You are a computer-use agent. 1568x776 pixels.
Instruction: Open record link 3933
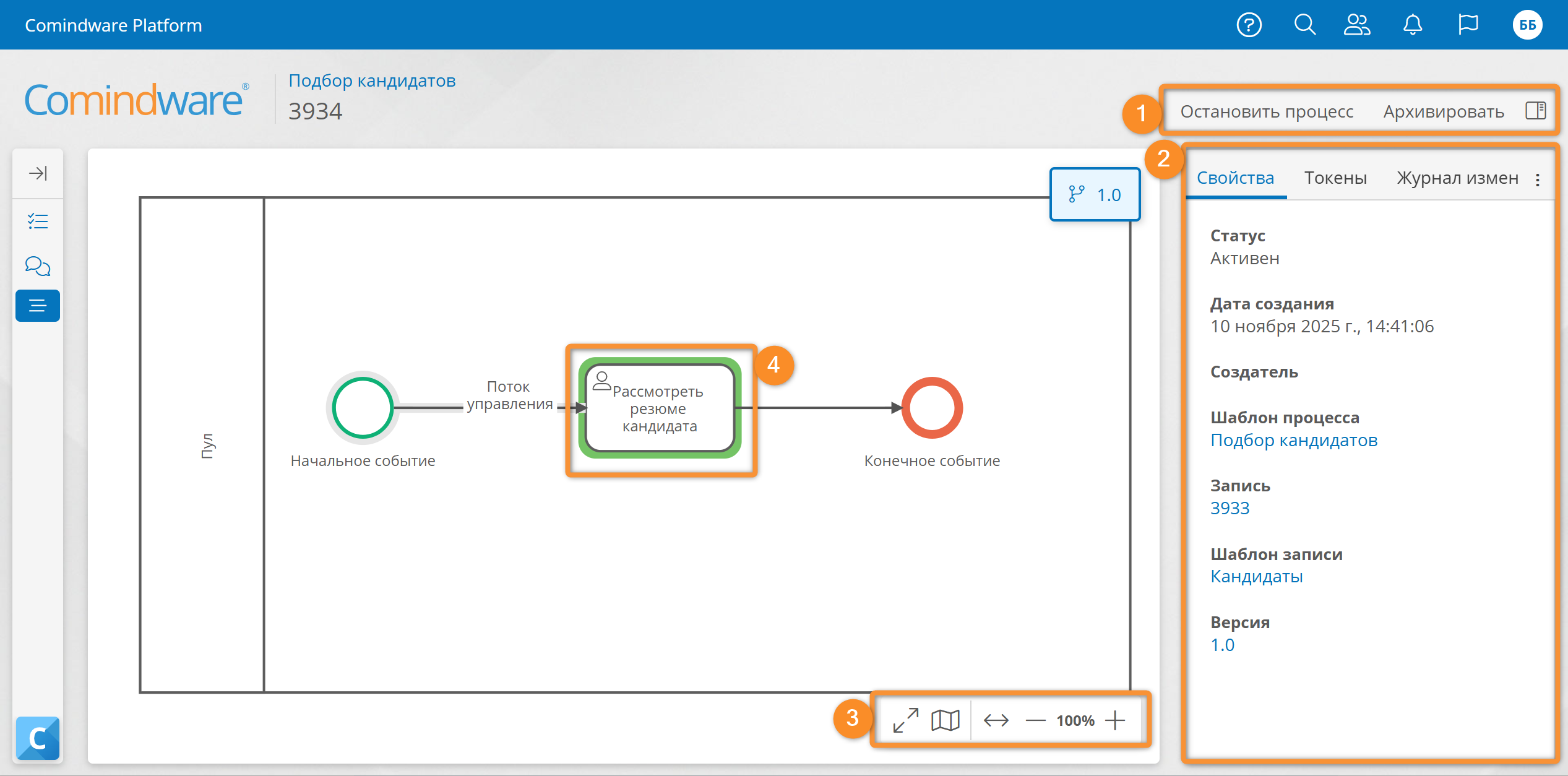tap(1230, 508)
